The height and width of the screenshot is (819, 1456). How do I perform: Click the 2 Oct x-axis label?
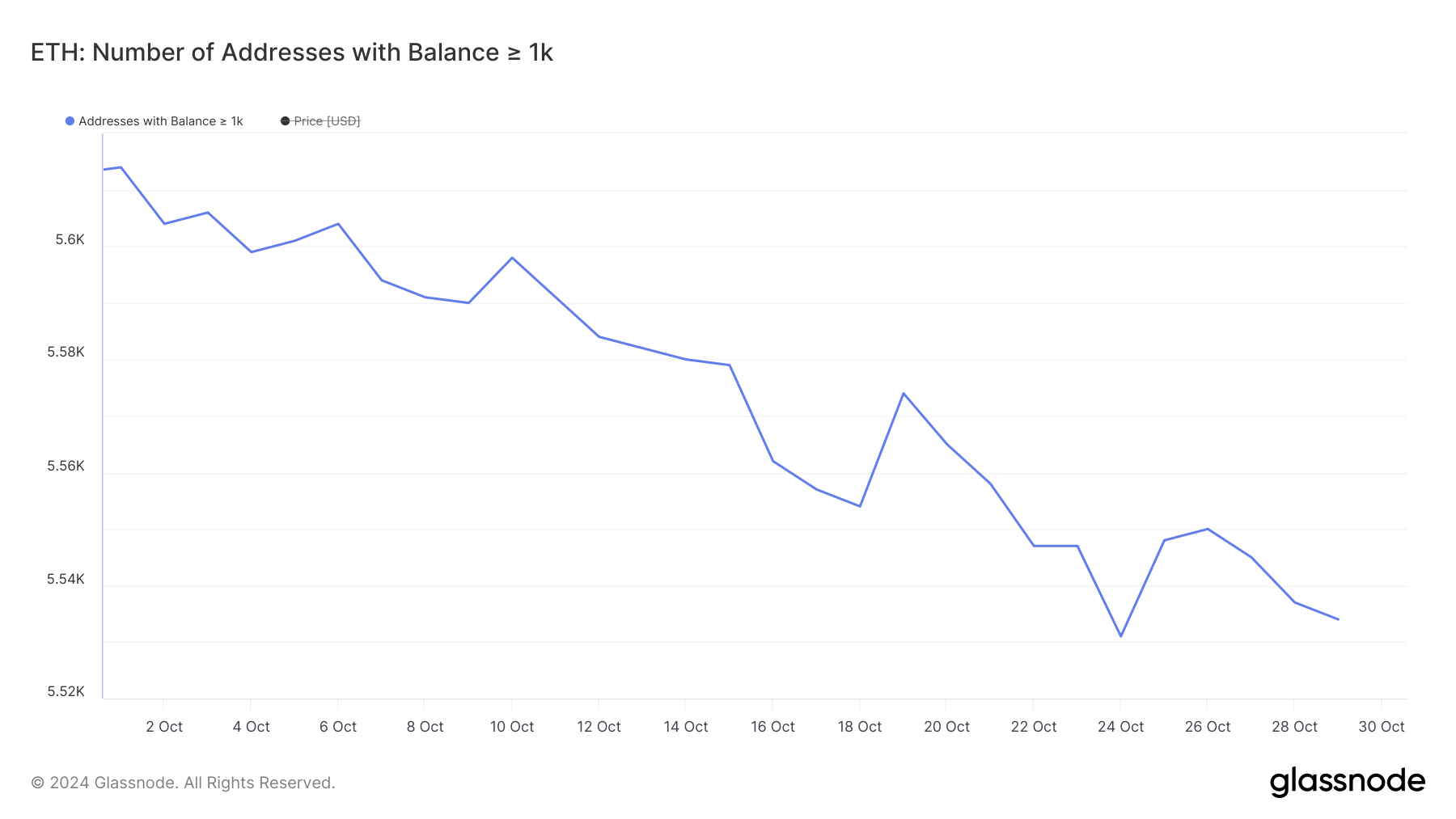click(x=164, y=727)
